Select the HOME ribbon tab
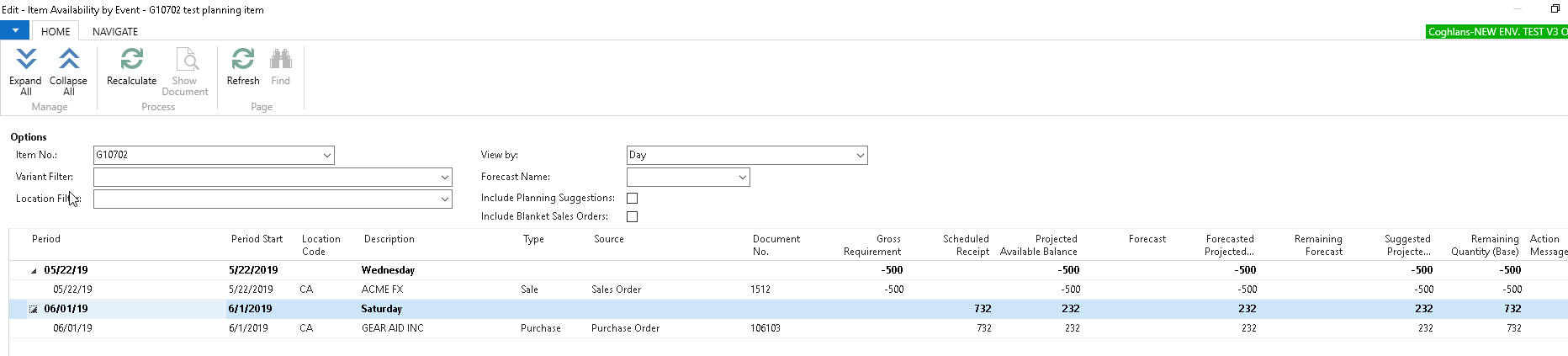This screenshot has height=356, width=1568. [x=56, y=32]
